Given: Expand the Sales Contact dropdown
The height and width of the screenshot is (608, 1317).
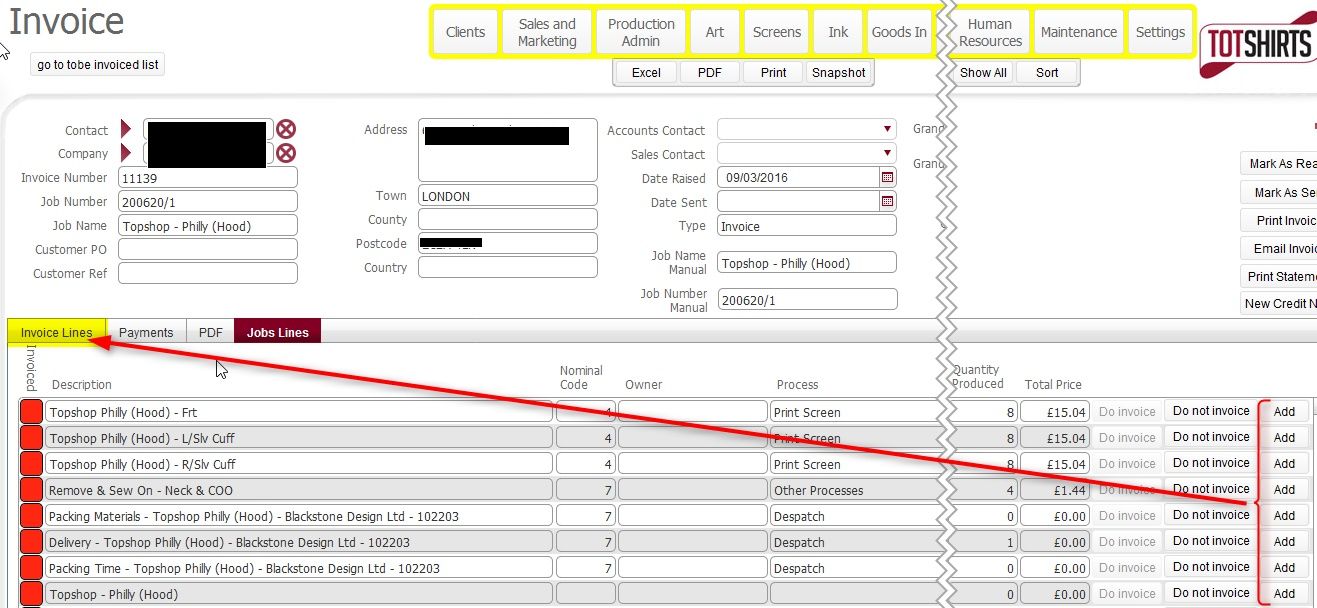Looking at the screenshot, I should coord(887,154).
